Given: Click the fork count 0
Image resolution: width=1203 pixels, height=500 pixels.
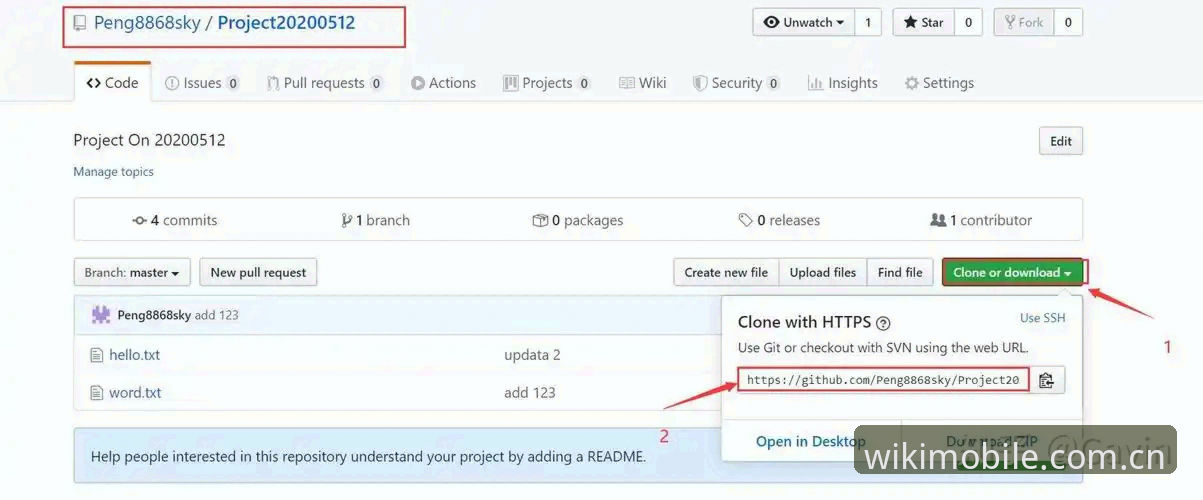Looking at the screenshot, I should 1068,22.
